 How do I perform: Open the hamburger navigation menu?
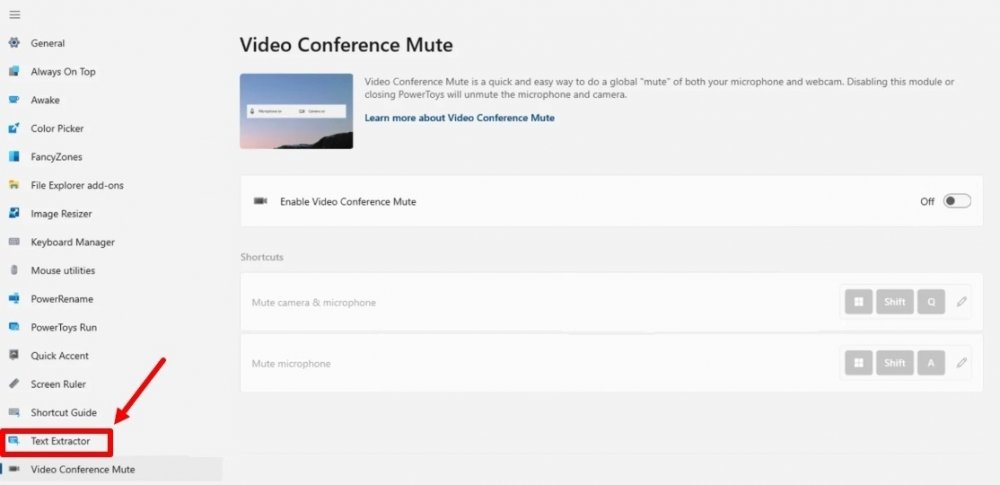(14, 15)
